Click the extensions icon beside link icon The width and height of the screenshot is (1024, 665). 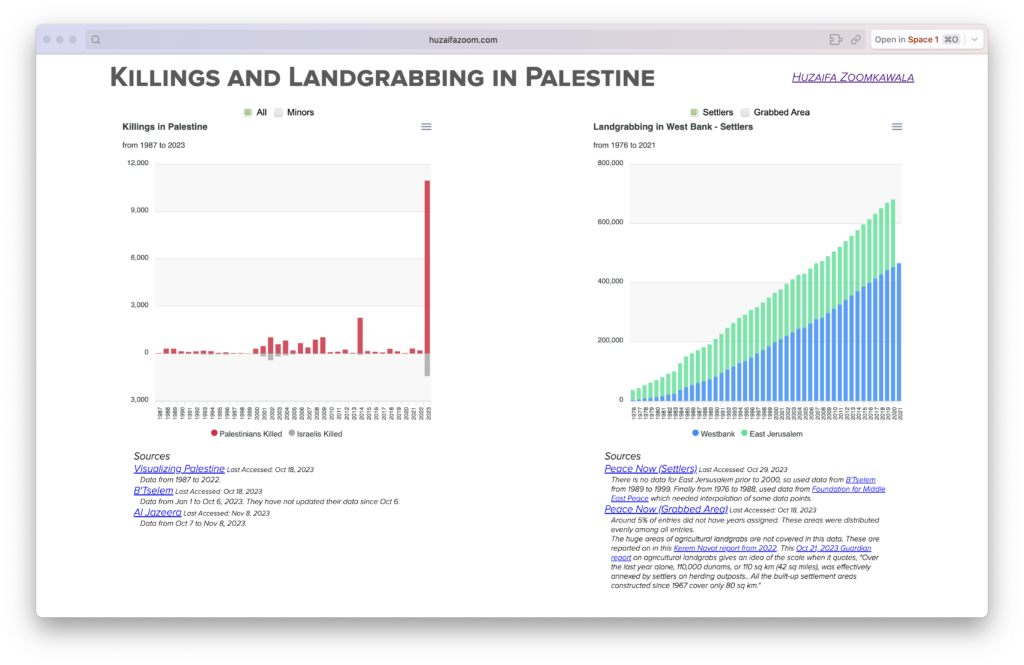click(835, 40)
